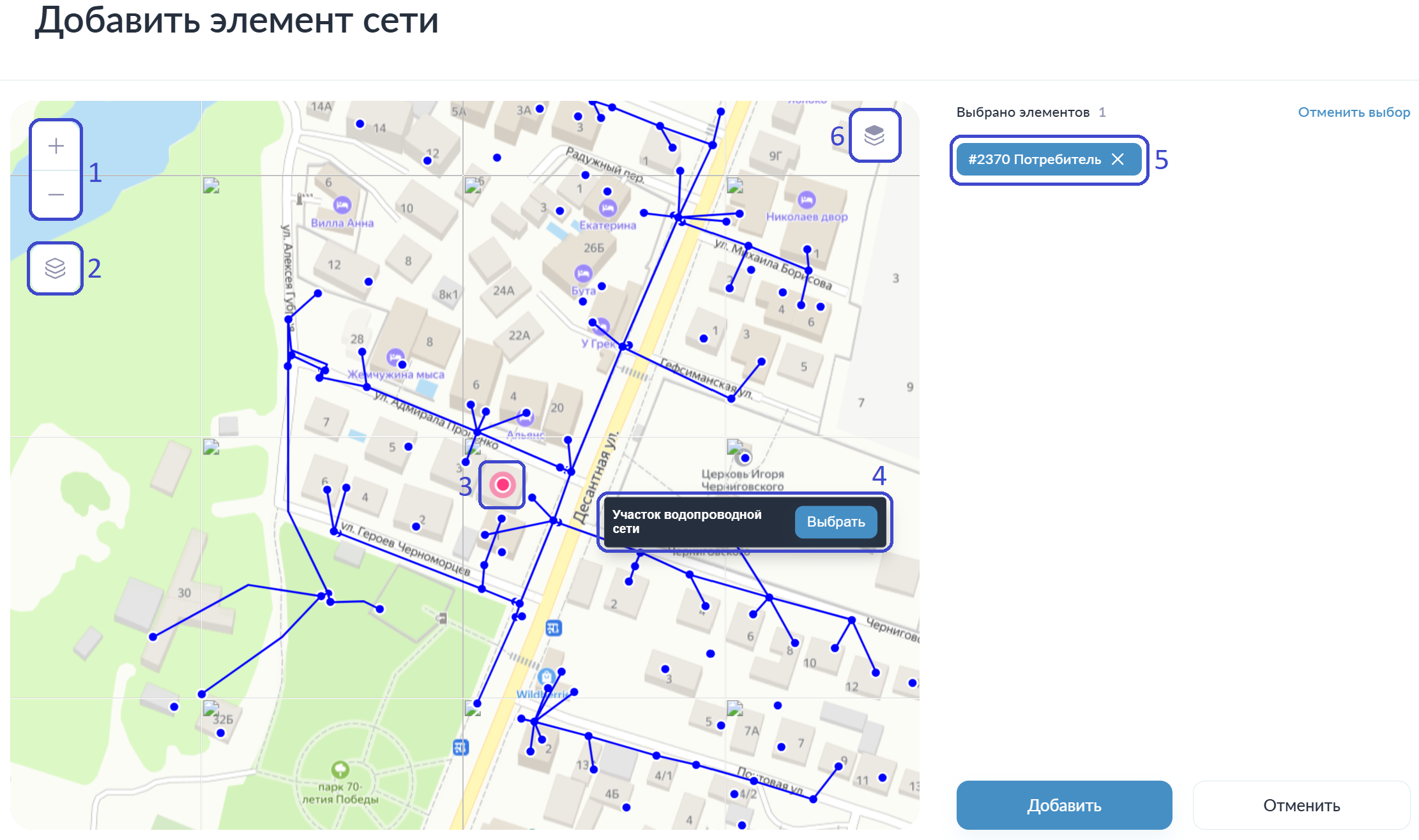Click the Выбрано элементов label
Image resolution: width=1419 pixels, height=840 pixels.
point(1022,112)
